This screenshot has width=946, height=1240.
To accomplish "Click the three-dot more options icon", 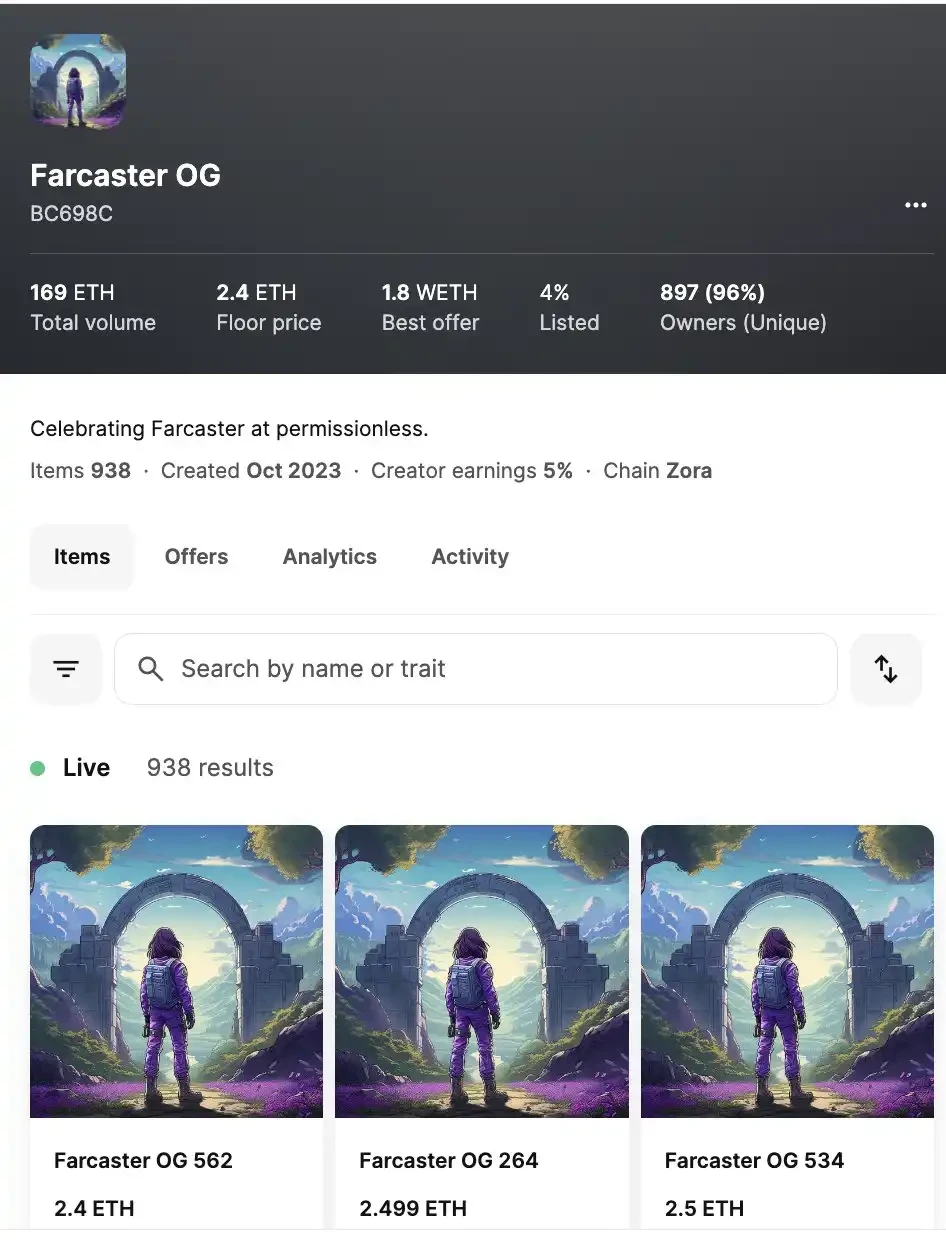I will pos(915,205).
